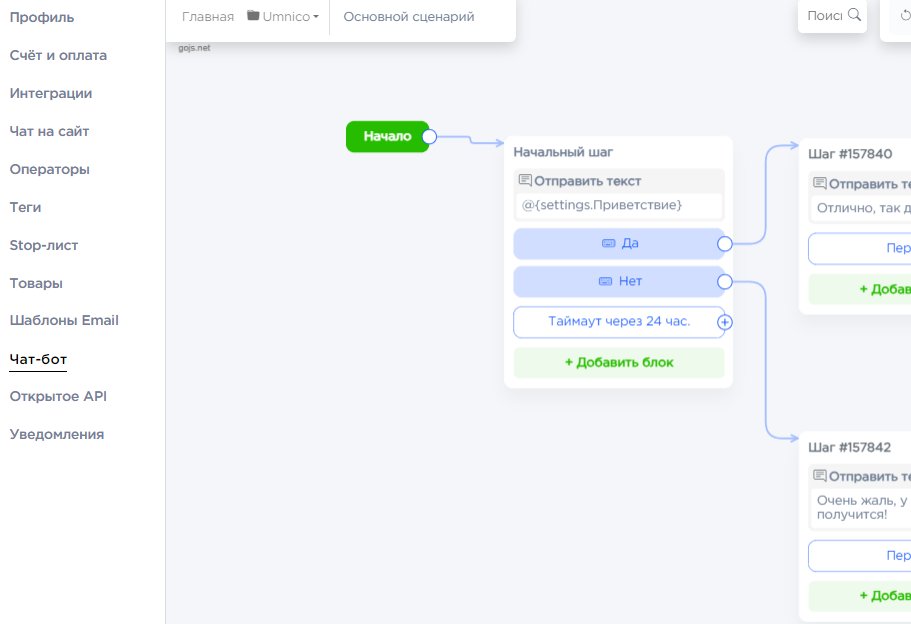Click the plus connector on the timeout row

pyautogui.click(x=725, y=322)
